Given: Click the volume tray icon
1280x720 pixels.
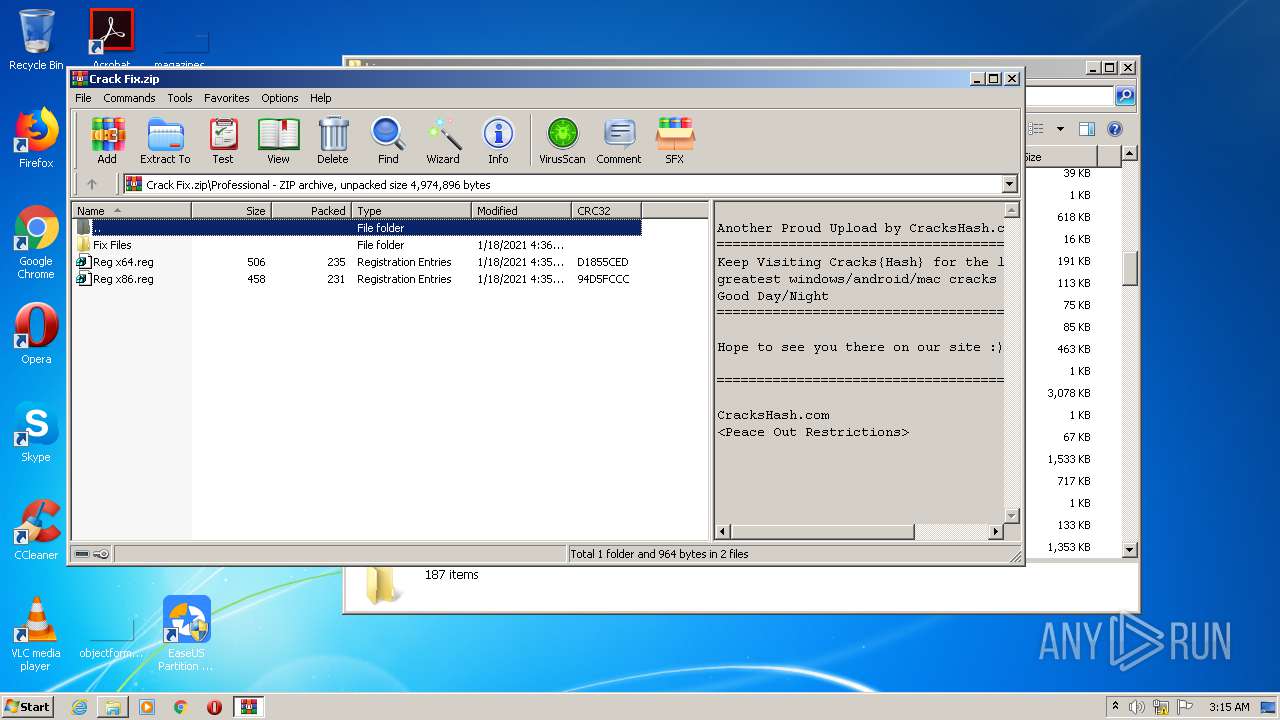Looking at the screenshot, I should point(1137,707).
